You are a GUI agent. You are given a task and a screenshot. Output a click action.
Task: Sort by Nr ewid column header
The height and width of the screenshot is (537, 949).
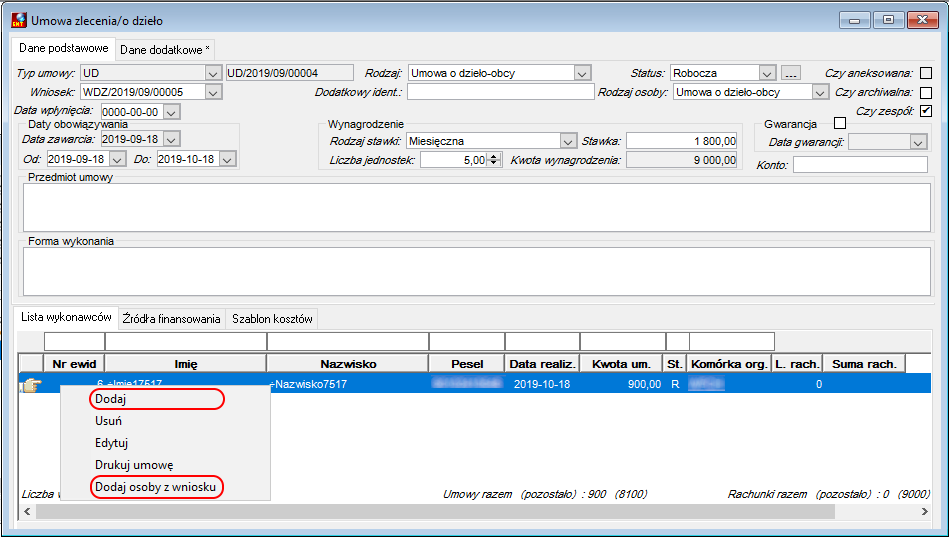[x=74, y=364]
